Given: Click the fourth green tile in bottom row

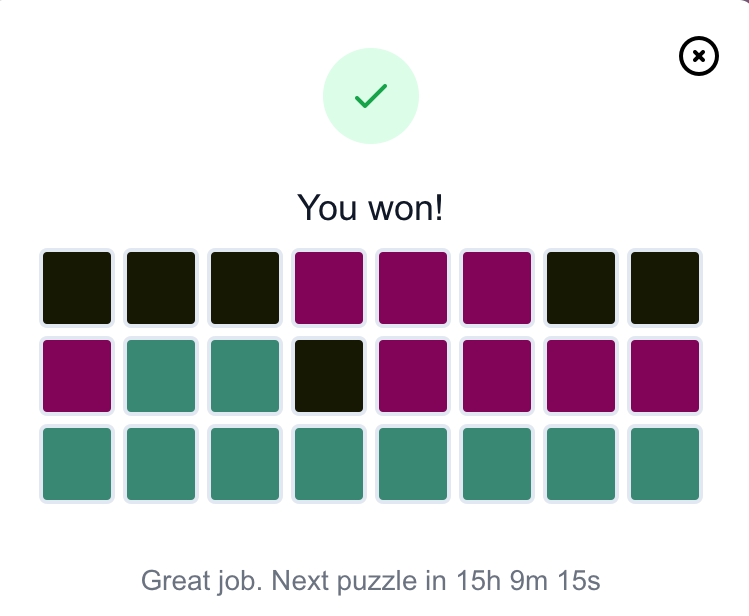Looking at the screenshot, I should tap(329, 464).
